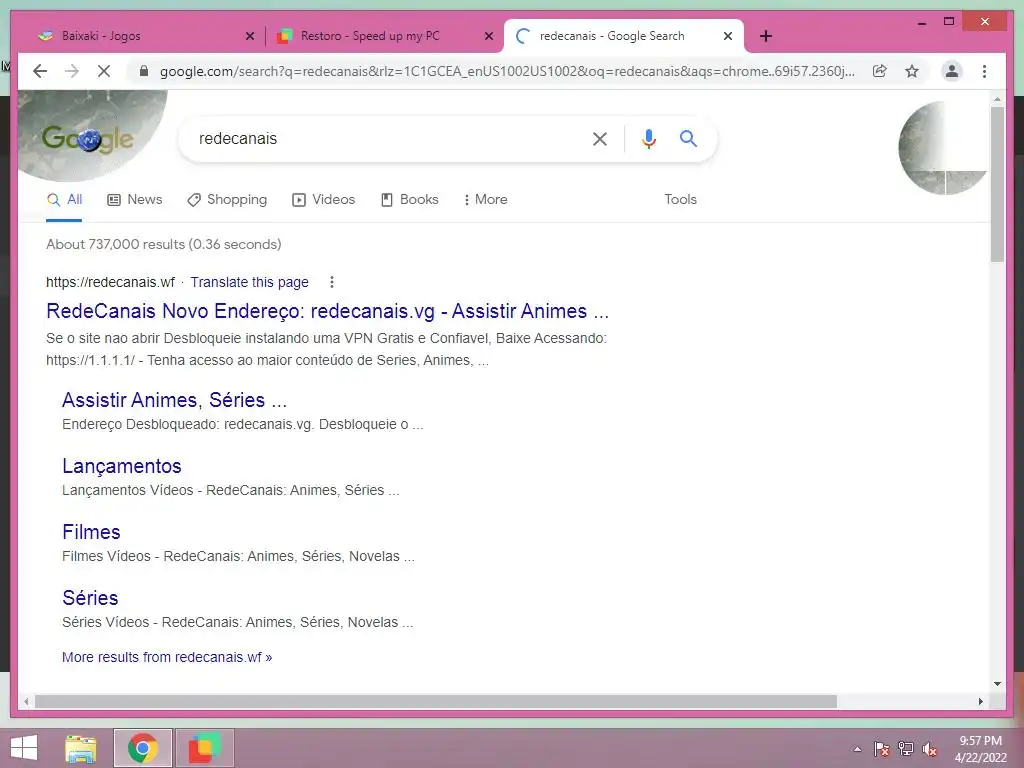Click the Google account circle image
This screenshot has width=1024, height=768.
coord(943,148)
